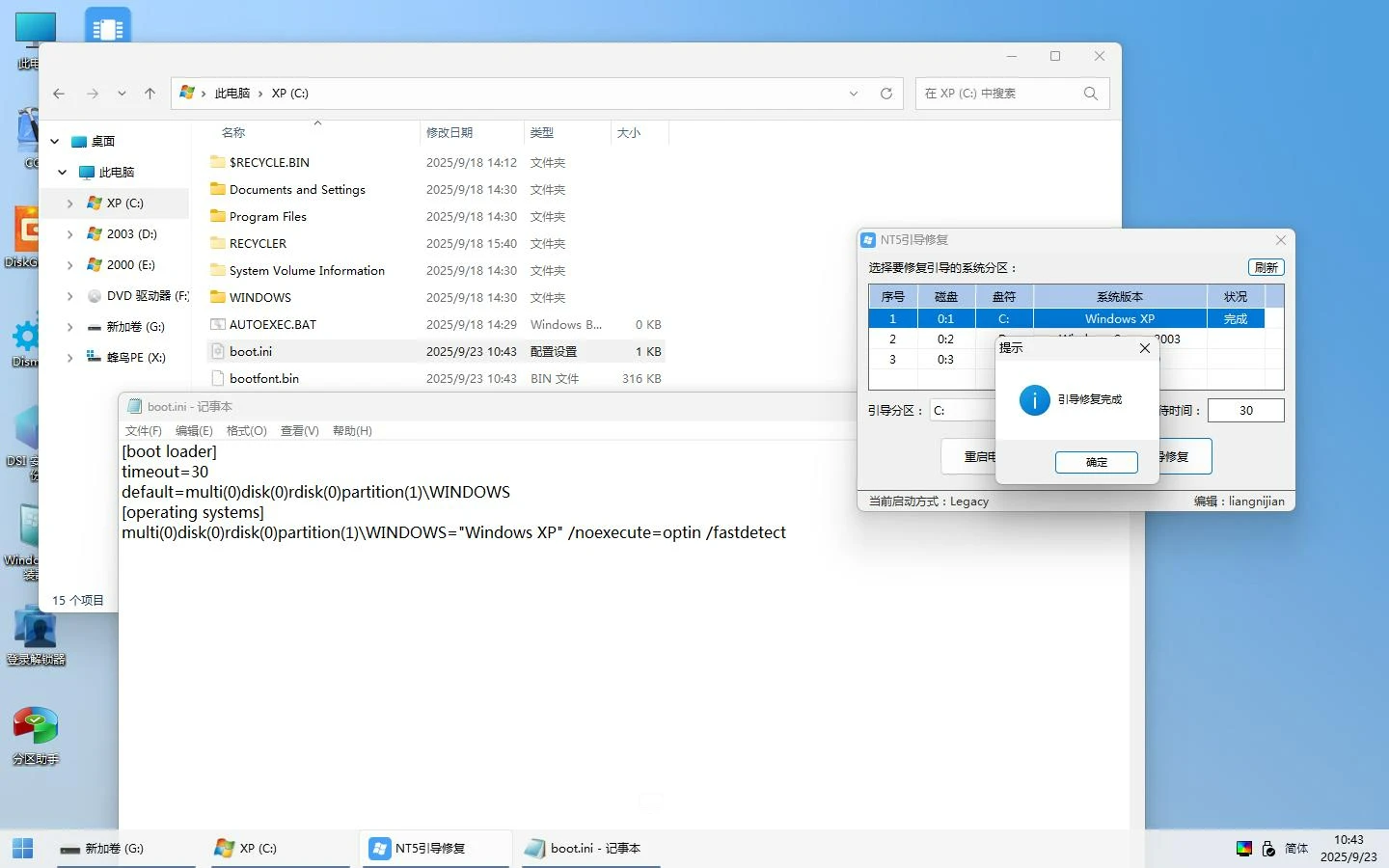Switch to XP (C:) taskbar window
1389x868 pixels.
point(280,849)
